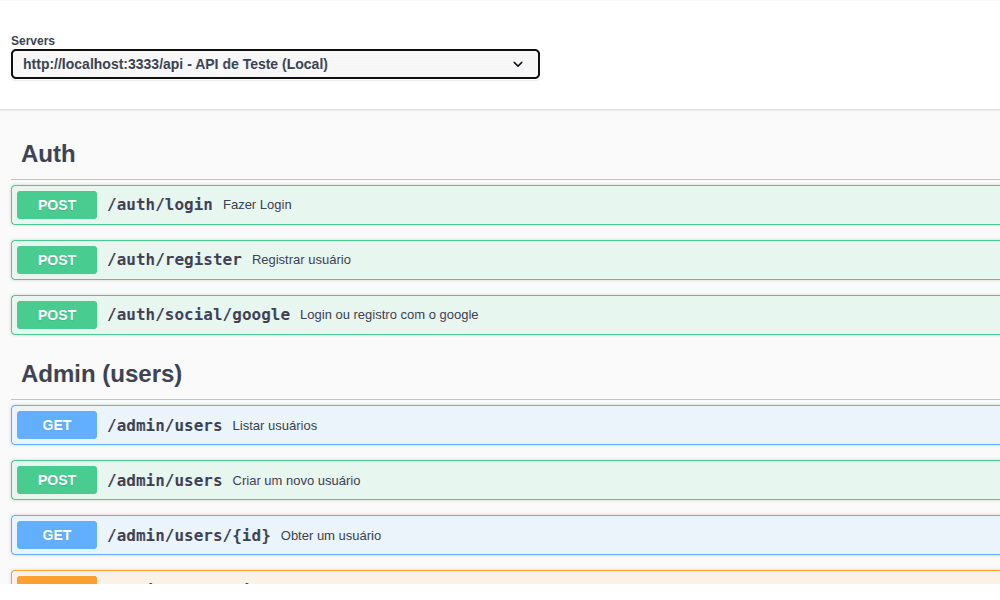
Task: Expand the GET /admin/users endpoint
Action: click(506, 425)
